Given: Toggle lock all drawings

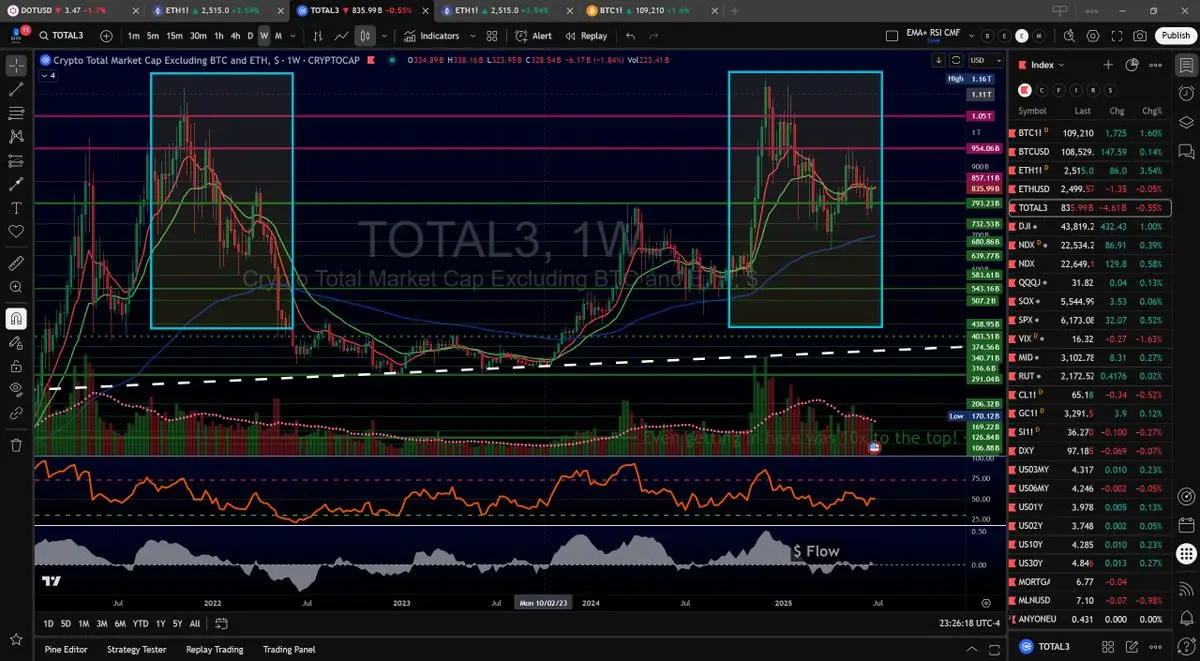Looking at the screenshot, I should pos(16,365).
